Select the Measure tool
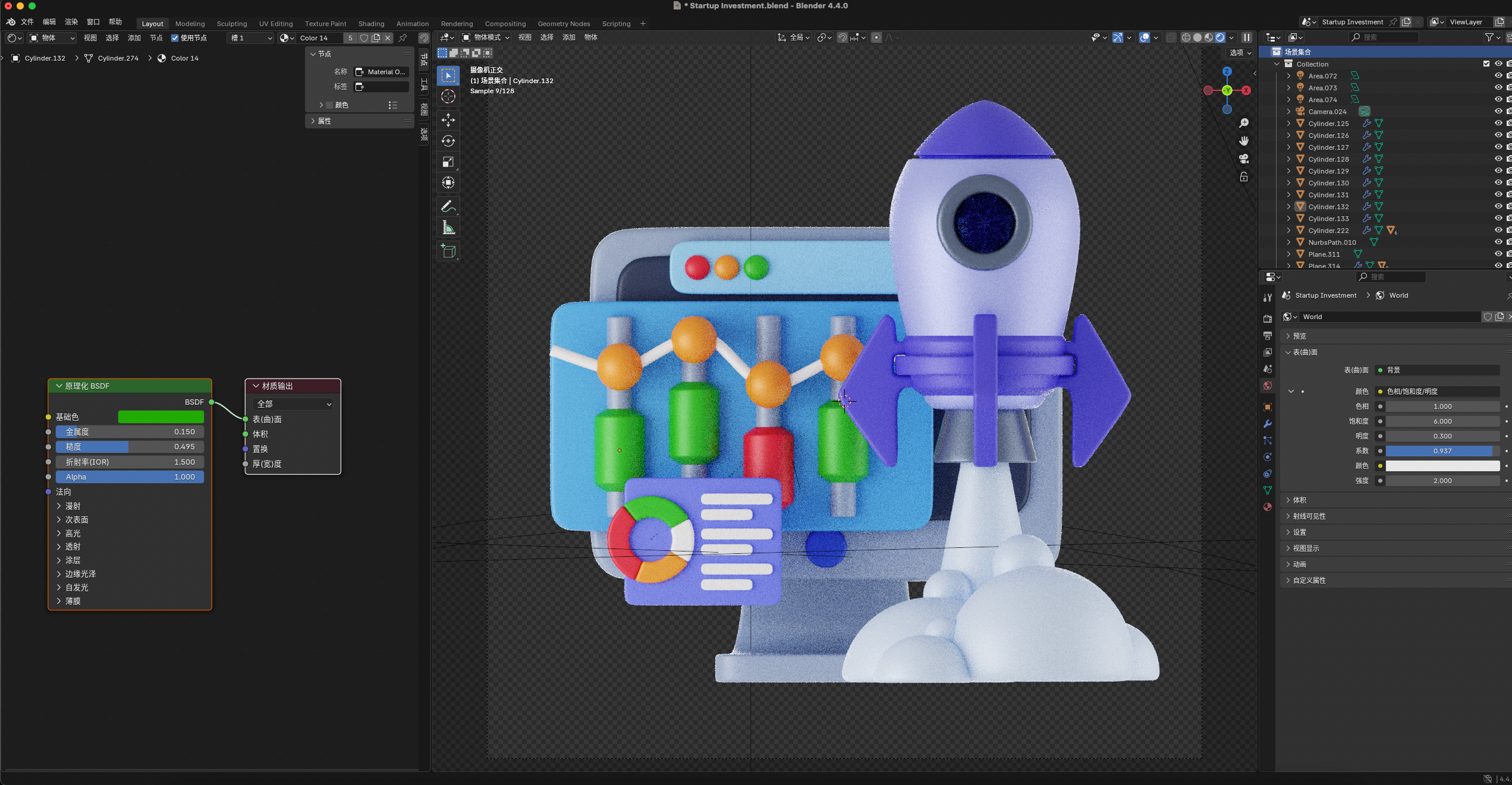 [x=448, y=226]
